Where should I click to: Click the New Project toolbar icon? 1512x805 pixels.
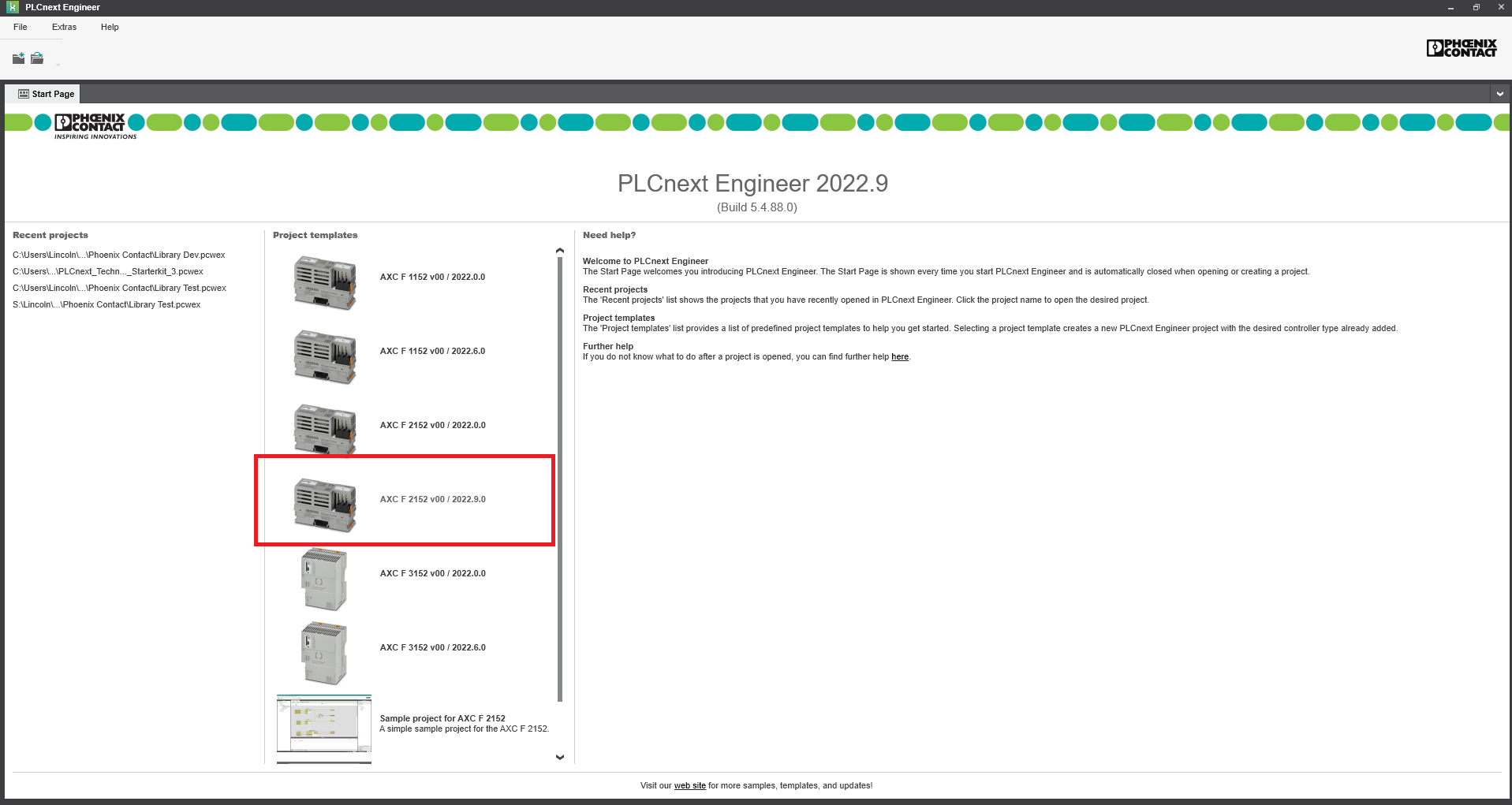coord(18,58)
